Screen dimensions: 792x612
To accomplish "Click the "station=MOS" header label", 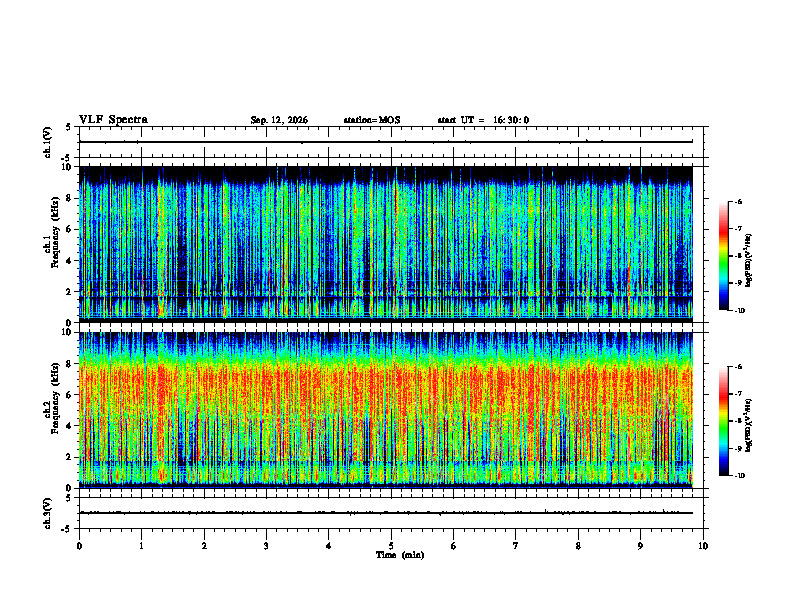I will tap(372, 120).
